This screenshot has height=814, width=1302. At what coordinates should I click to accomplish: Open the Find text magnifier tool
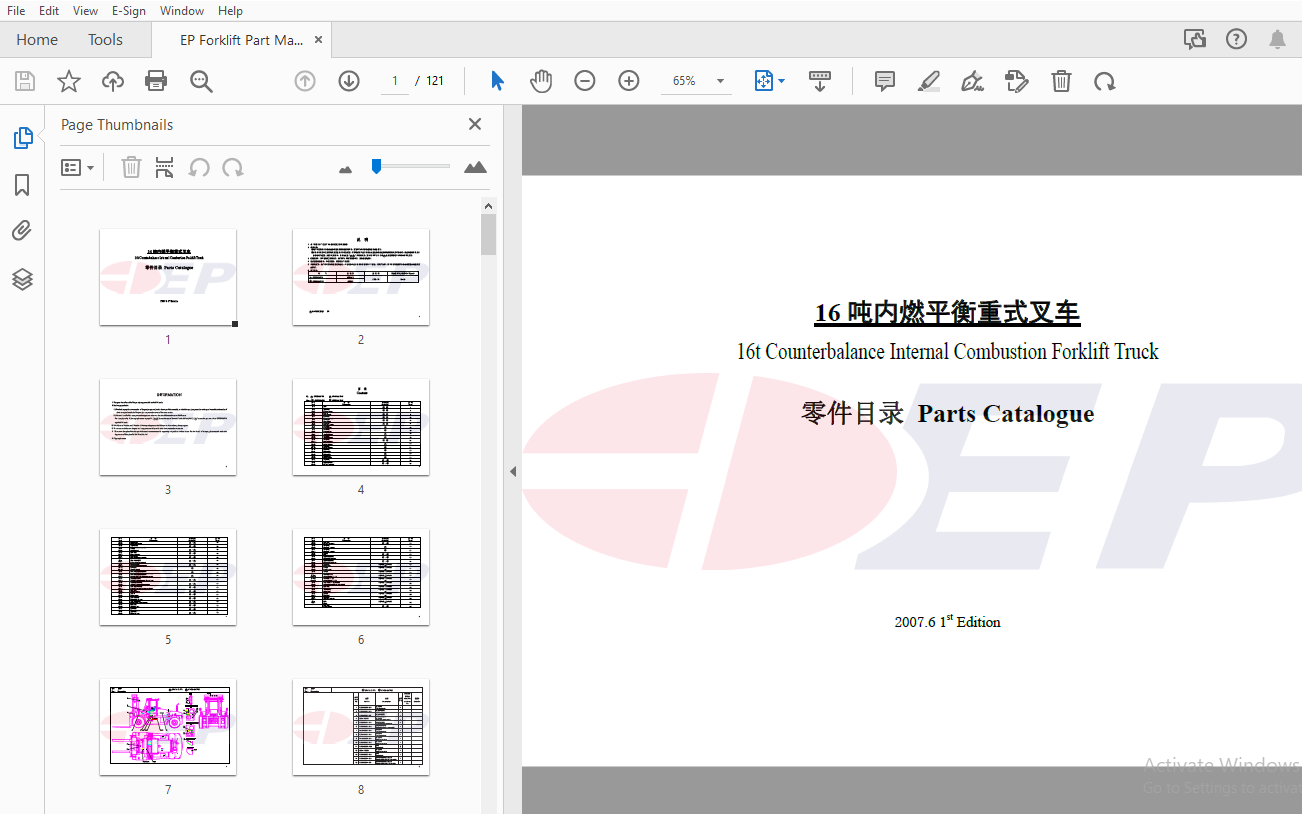click(201, 81)
